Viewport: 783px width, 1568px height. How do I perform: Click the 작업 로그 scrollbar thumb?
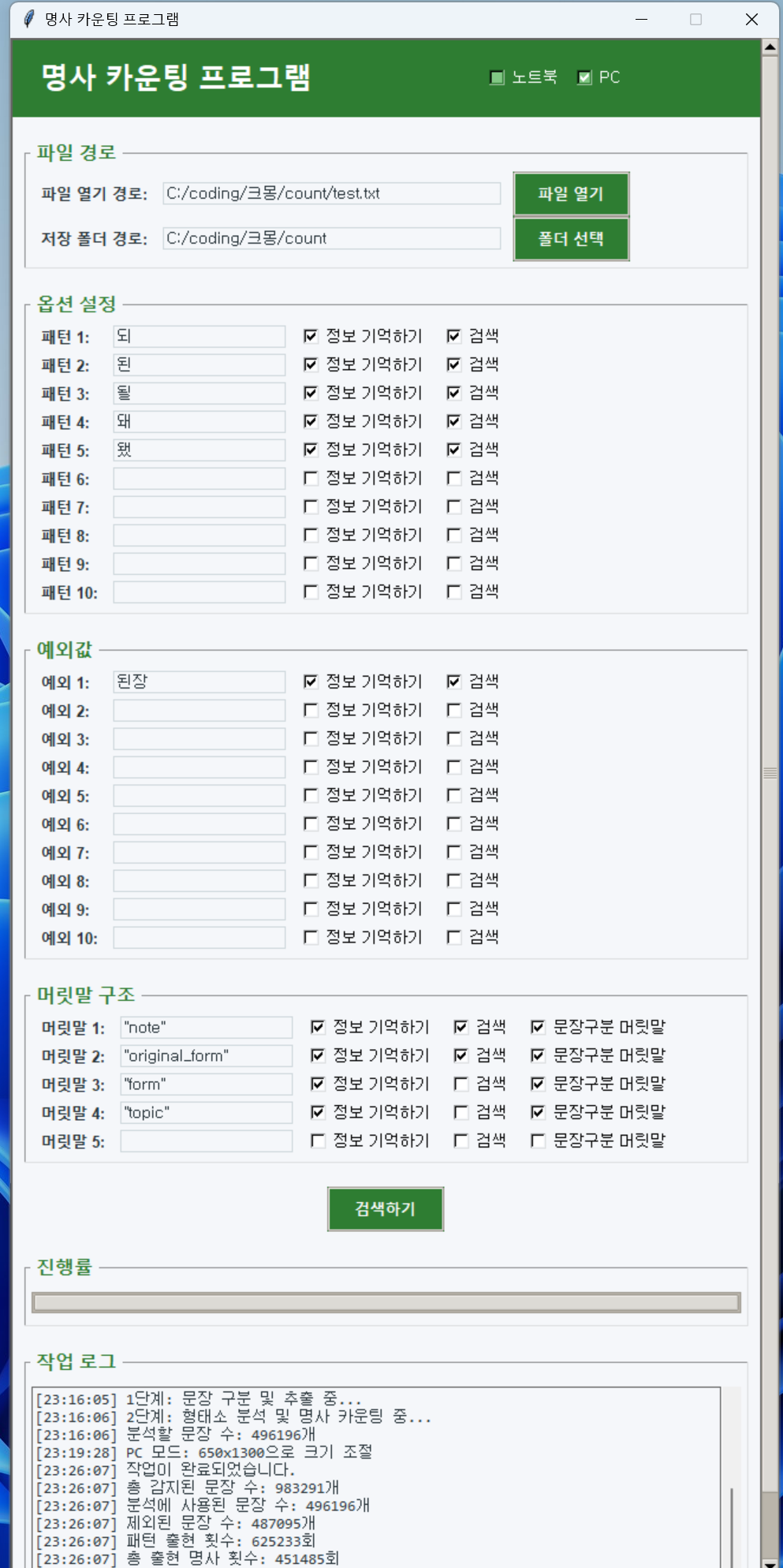732,1526
